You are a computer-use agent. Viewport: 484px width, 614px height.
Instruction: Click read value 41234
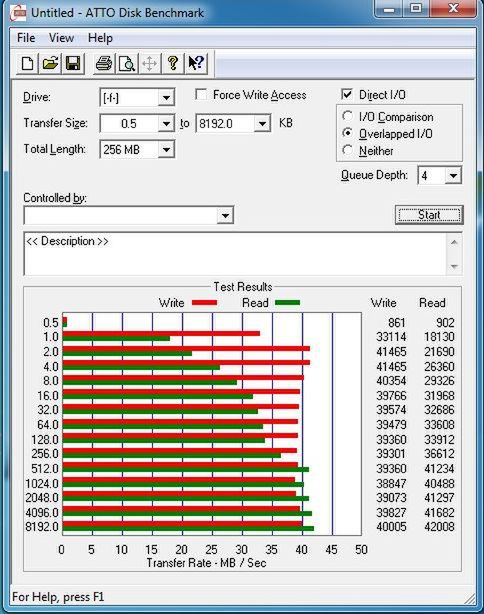tap(439, 468)
